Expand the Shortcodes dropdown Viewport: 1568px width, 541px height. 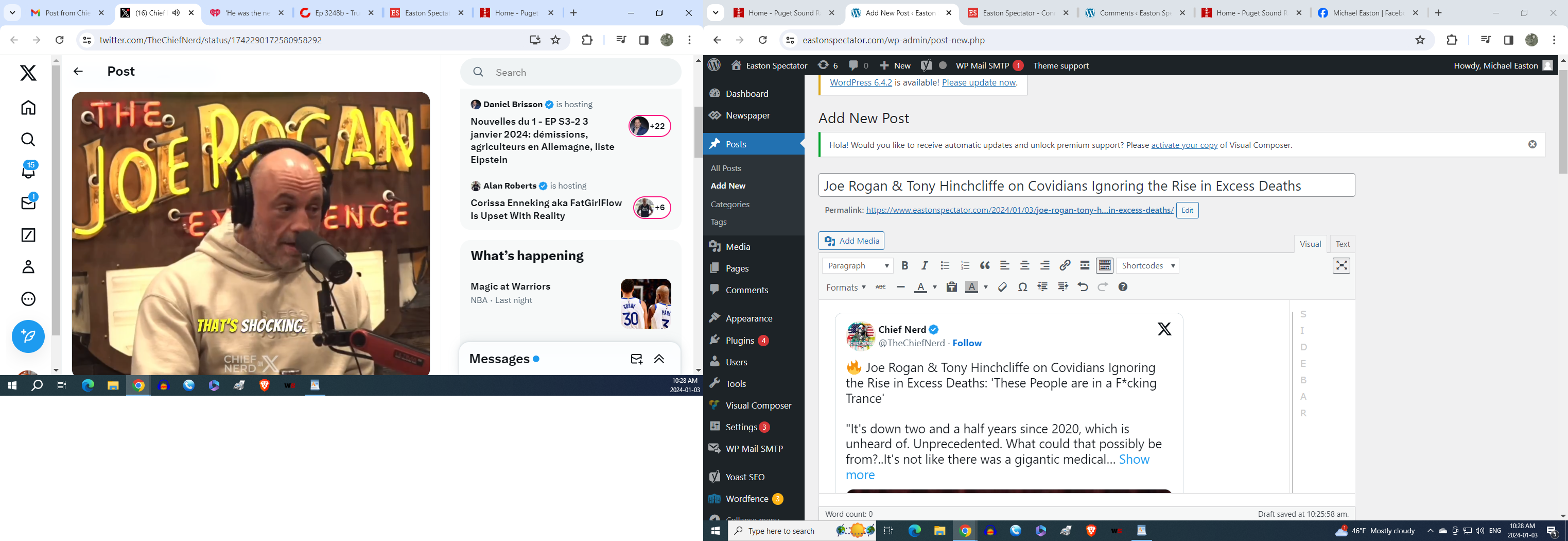click(1147, 266)
